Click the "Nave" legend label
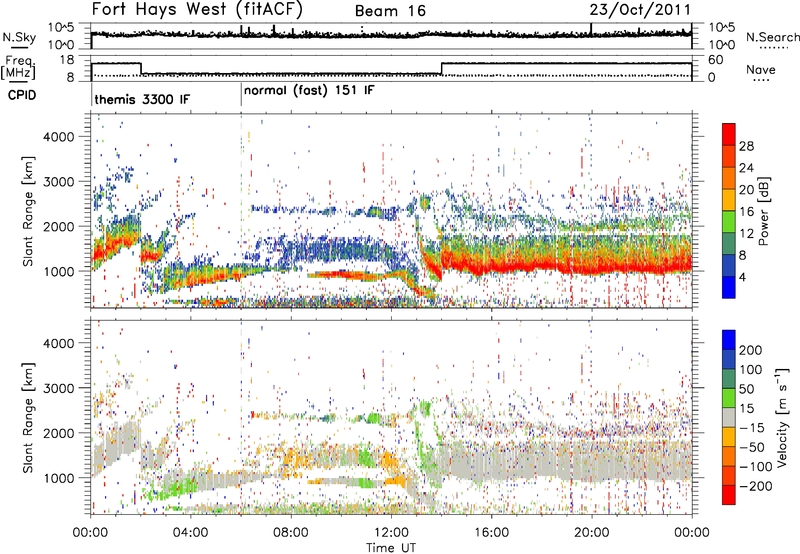This screenshot has width=800, height=554. coord(760,69)
